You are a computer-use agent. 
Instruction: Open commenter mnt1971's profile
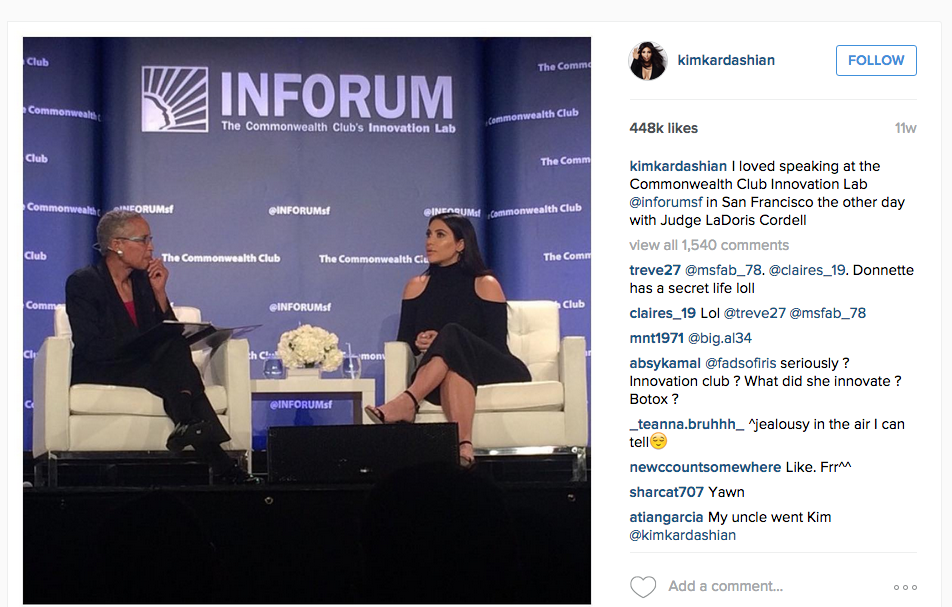pyautogui.click(x=656, y=338)
